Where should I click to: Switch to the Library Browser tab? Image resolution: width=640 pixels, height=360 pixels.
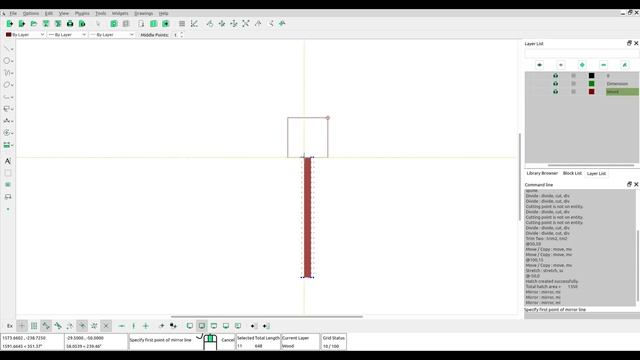[542, 173]
